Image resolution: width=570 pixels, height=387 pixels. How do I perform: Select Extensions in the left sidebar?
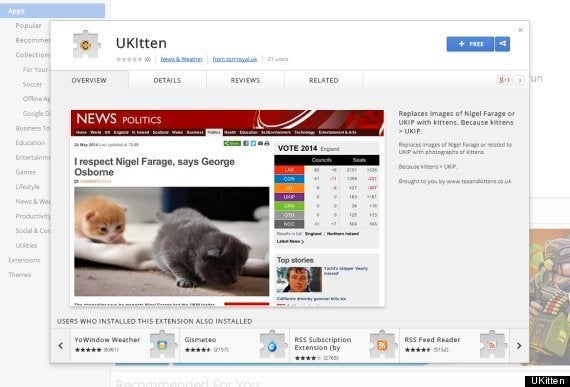tap(24, 260)
